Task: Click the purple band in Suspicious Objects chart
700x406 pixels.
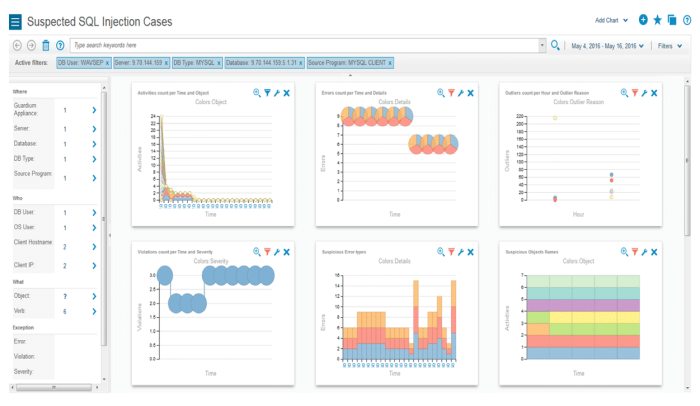Action: 582,303
